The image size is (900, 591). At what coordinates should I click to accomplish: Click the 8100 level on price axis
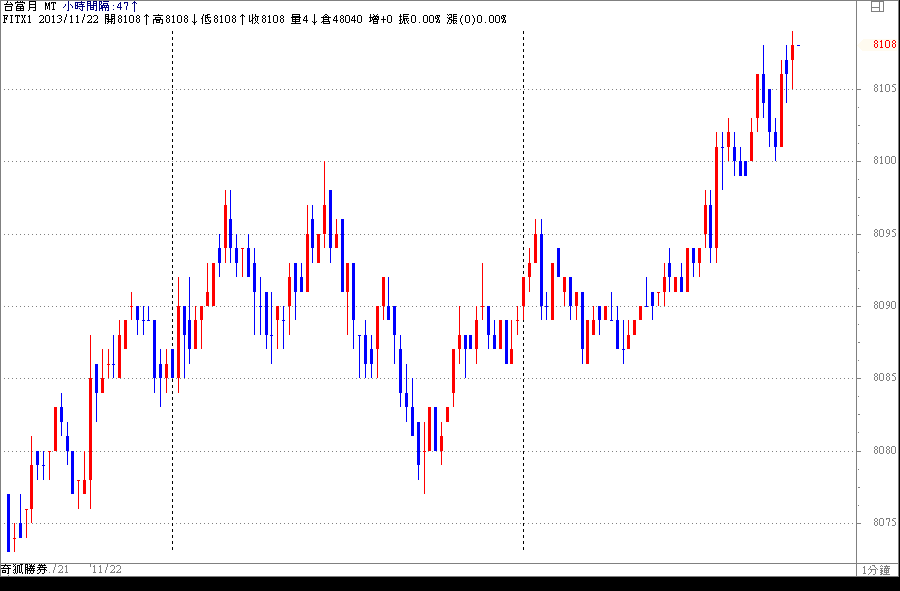[883, 161]
